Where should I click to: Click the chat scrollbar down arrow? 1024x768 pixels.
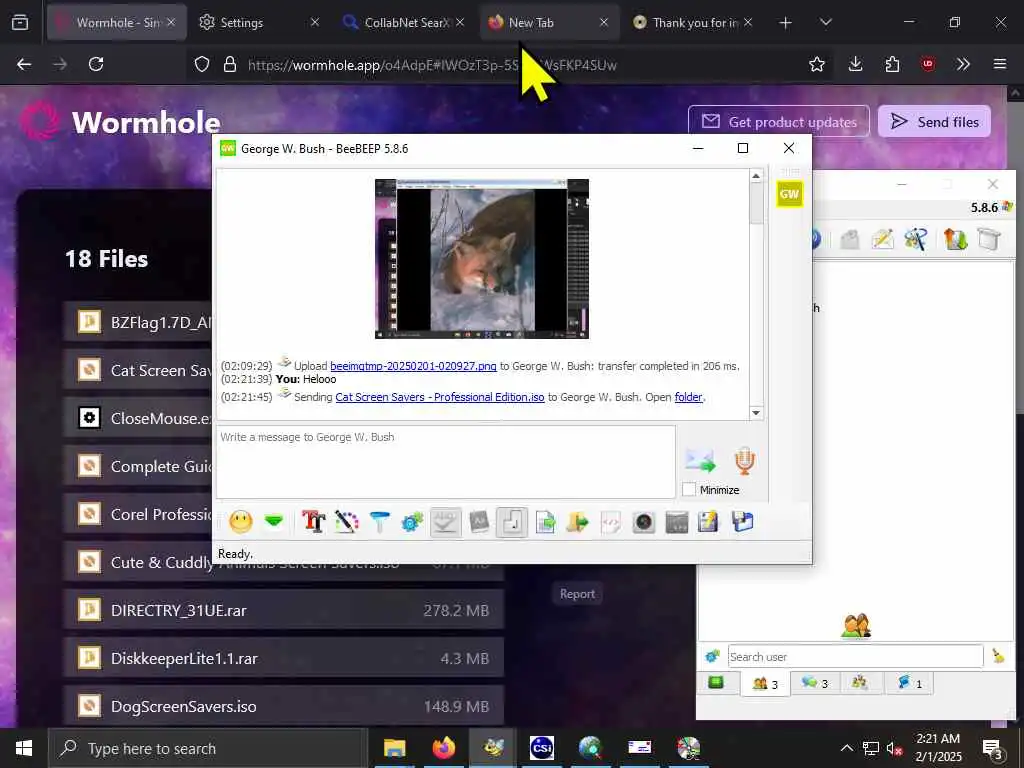[x=756, y=413]
